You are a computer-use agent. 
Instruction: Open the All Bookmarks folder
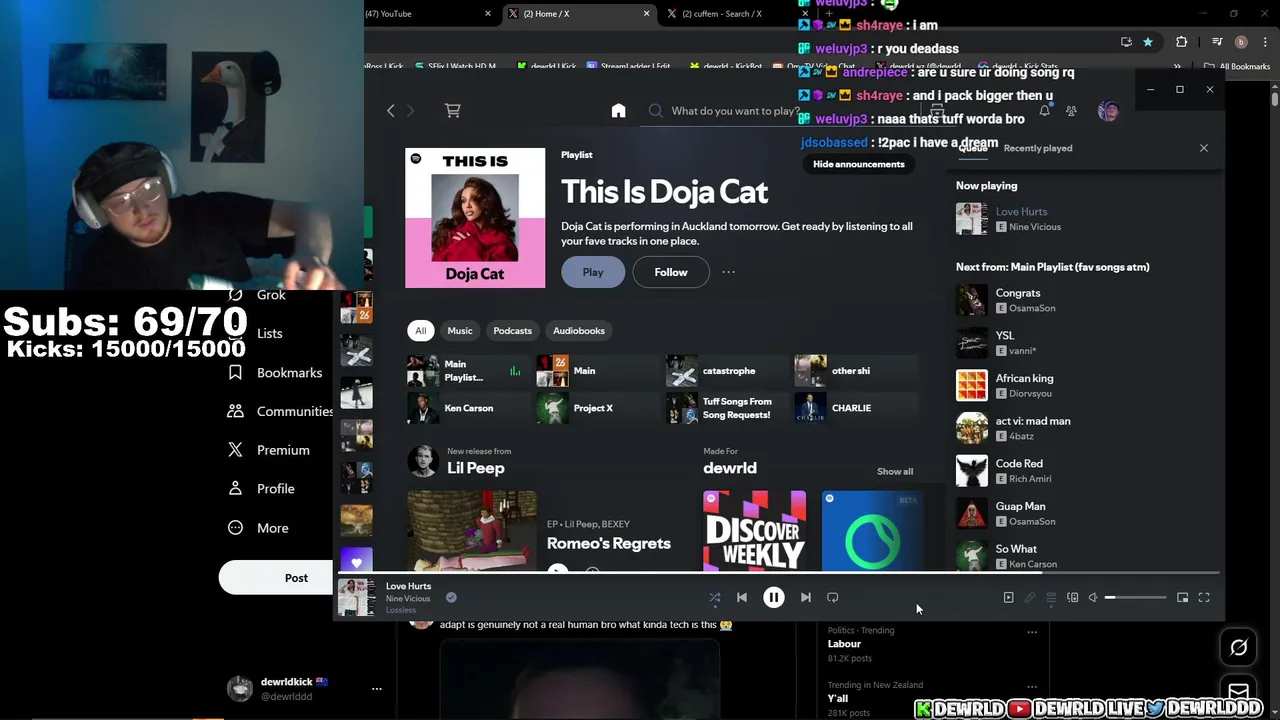[x=1237, y=67]
